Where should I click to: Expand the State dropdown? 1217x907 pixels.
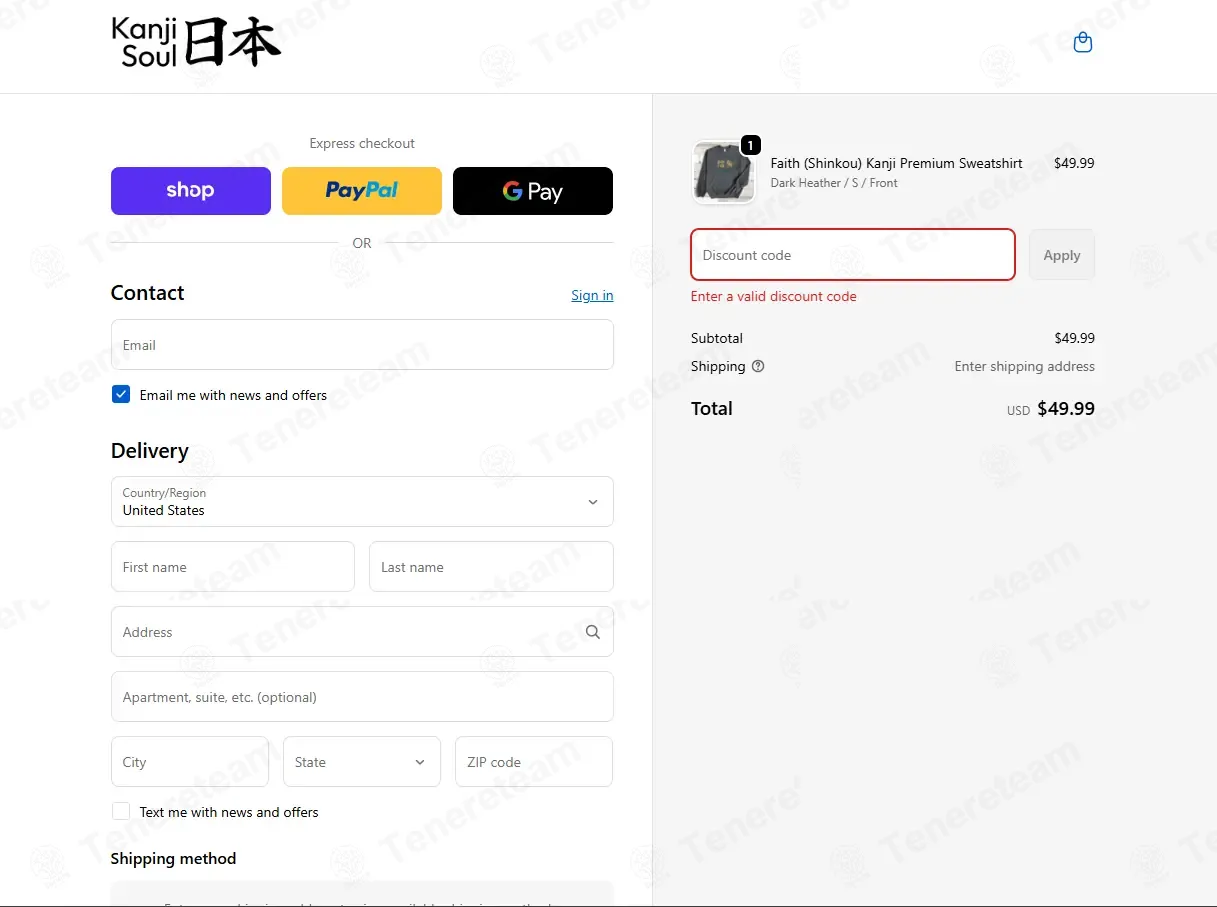tap(362, 762)
